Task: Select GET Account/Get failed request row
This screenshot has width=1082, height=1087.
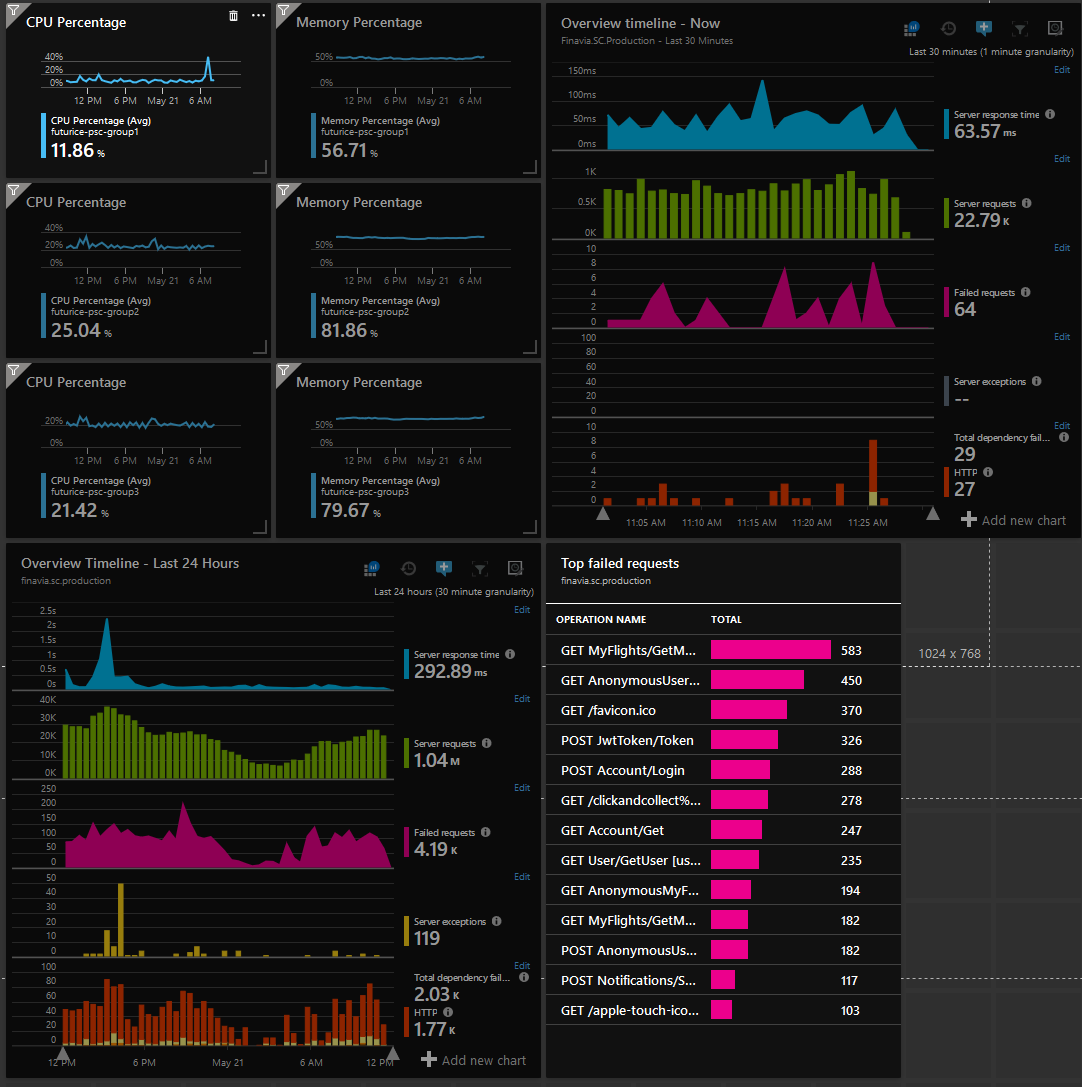Action: pyautogui.click(x=724, y=831)
